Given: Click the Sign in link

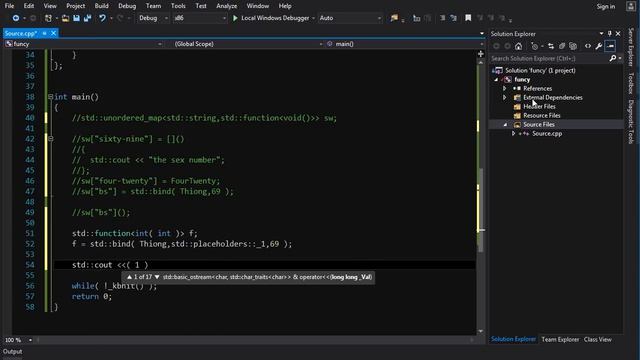Looking at the screenshot, I should [x=606, y=6].
